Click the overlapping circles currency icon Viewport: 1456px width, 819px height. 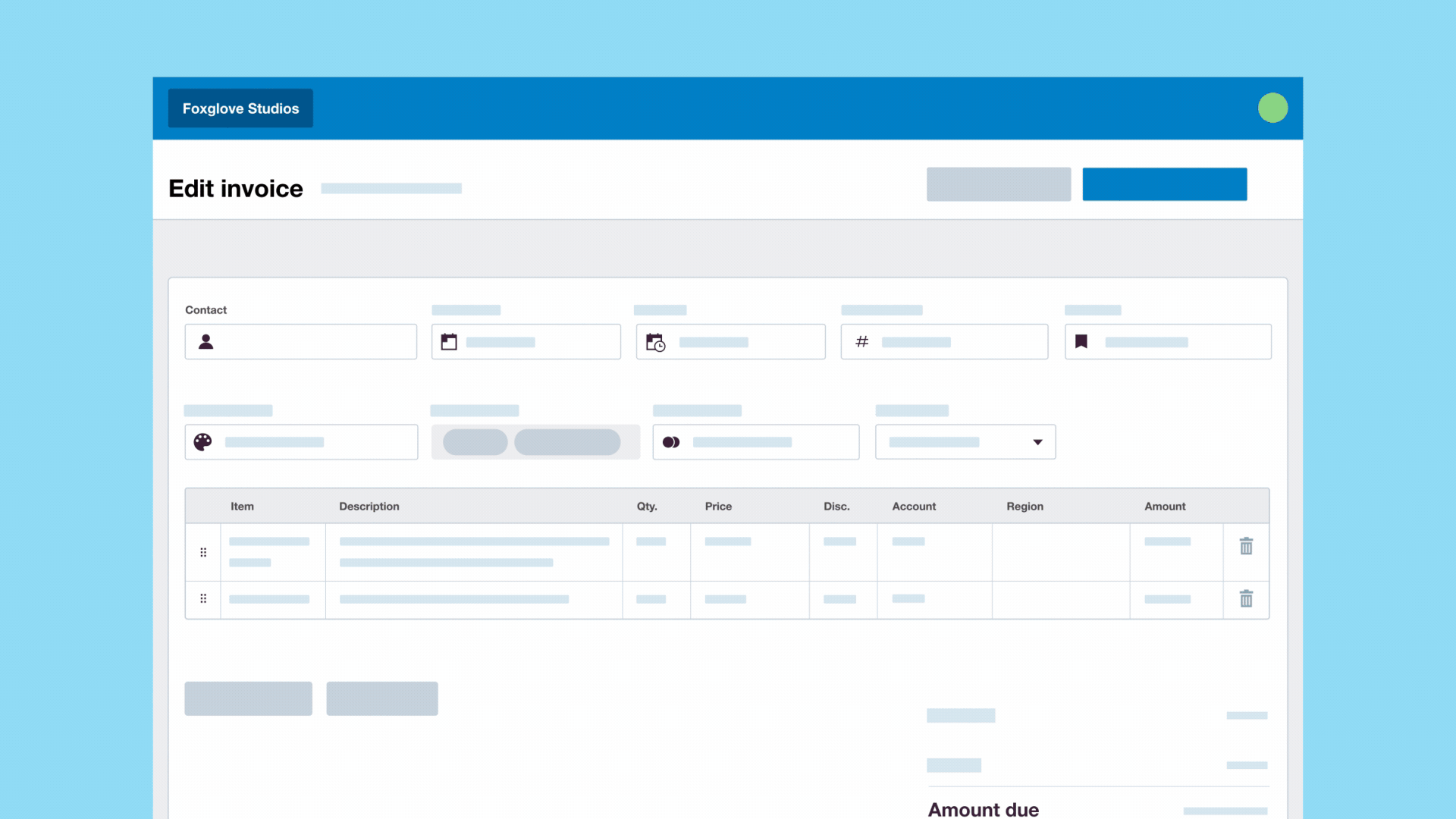click(671, 442)
